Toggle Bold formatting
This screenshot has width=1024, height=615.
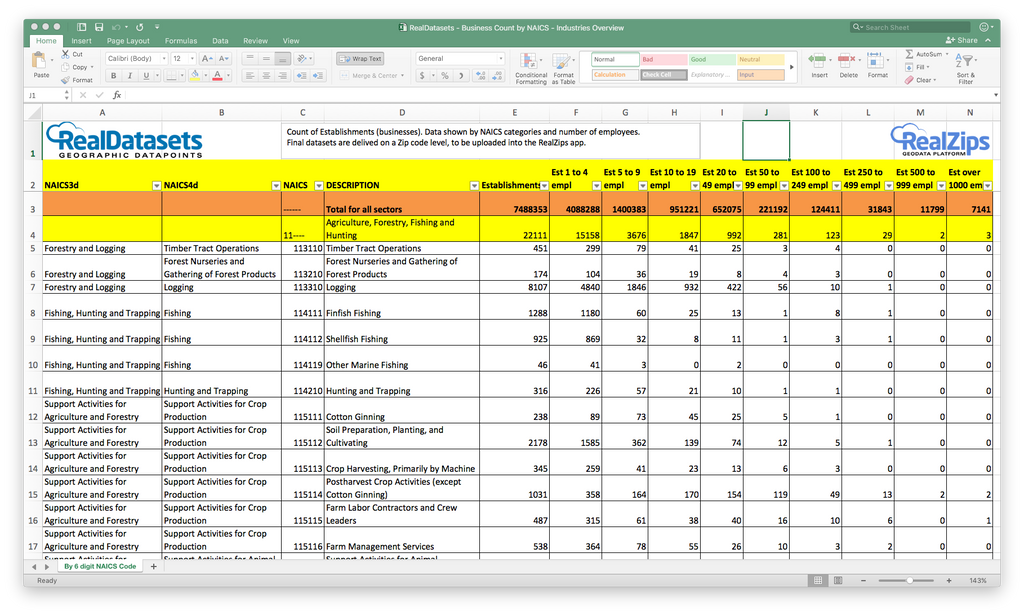pyautogui.click(x=114, y=76)
